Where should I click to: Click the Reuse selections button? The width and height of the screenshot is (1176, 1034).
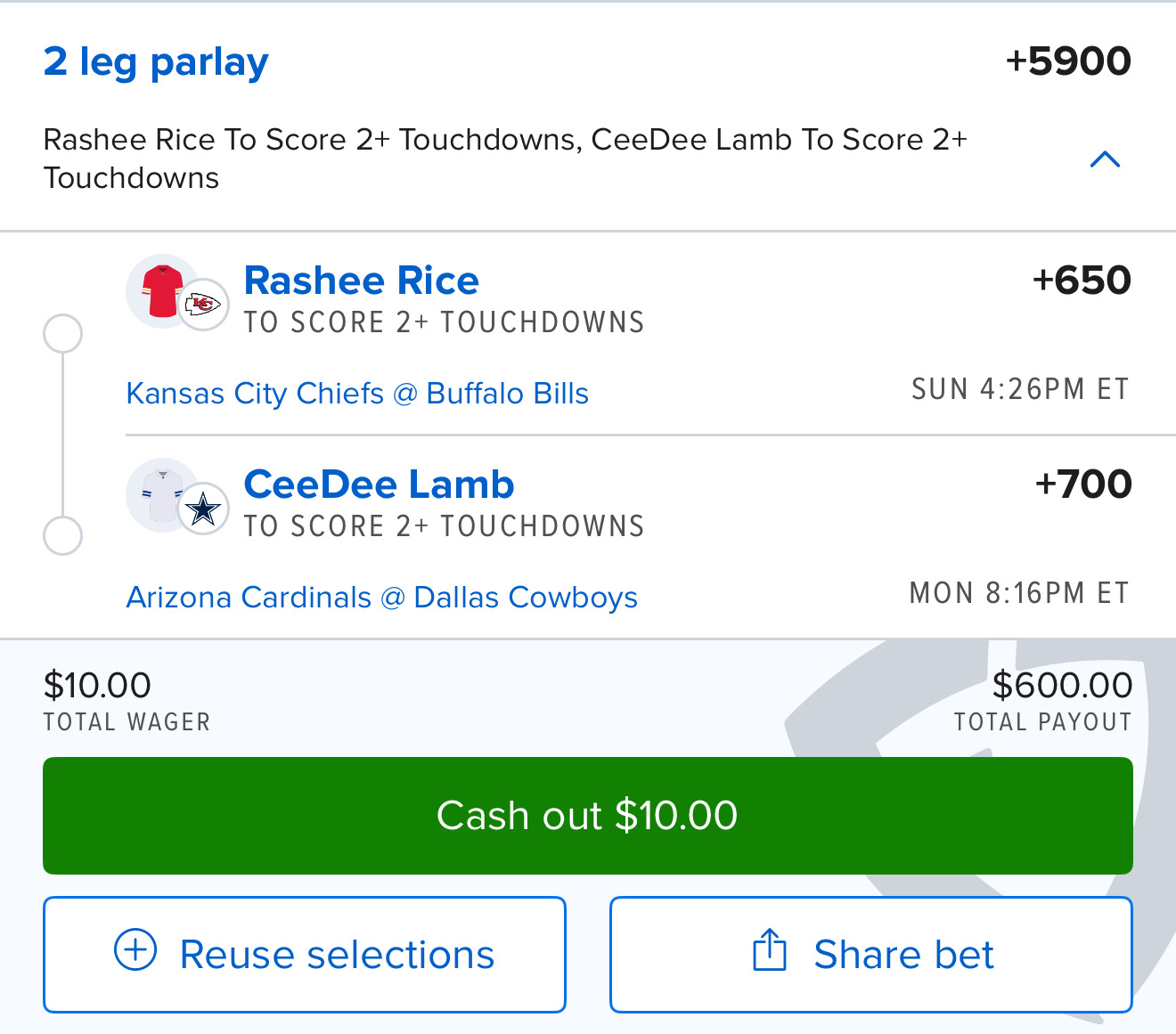tap(305, 954)
